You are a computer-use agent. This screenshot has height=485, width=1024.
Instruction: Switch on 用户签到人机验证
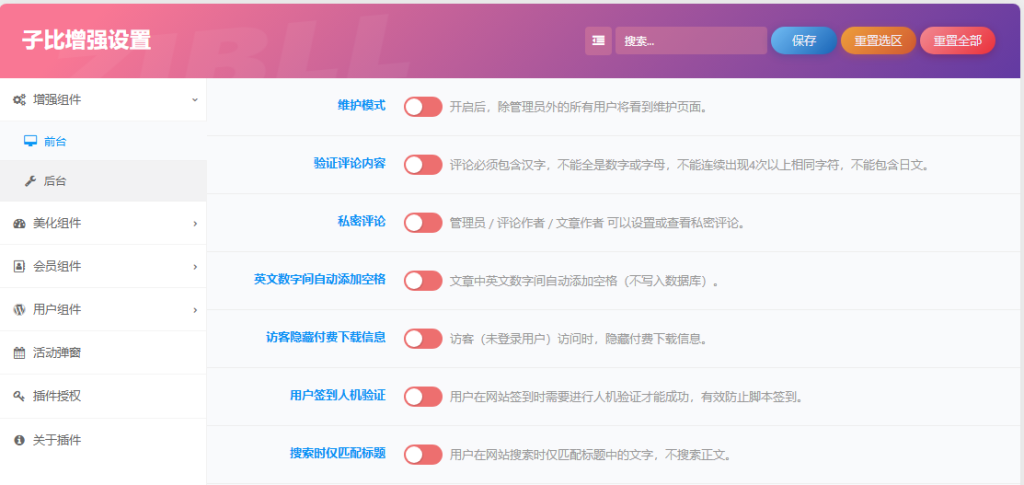423,396
